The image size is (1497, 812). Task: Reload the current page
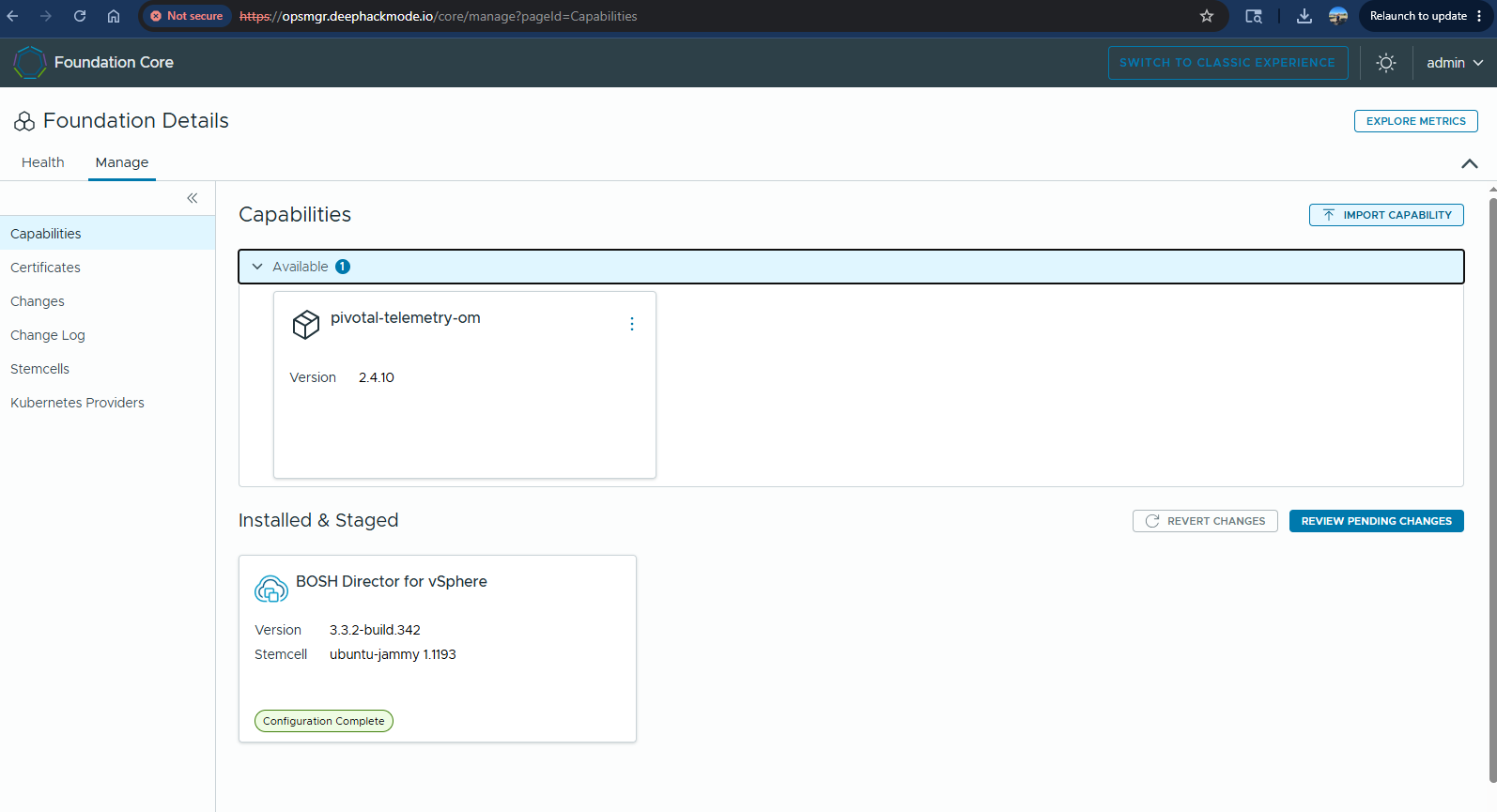pyautogui.click(x=80, y=16)
